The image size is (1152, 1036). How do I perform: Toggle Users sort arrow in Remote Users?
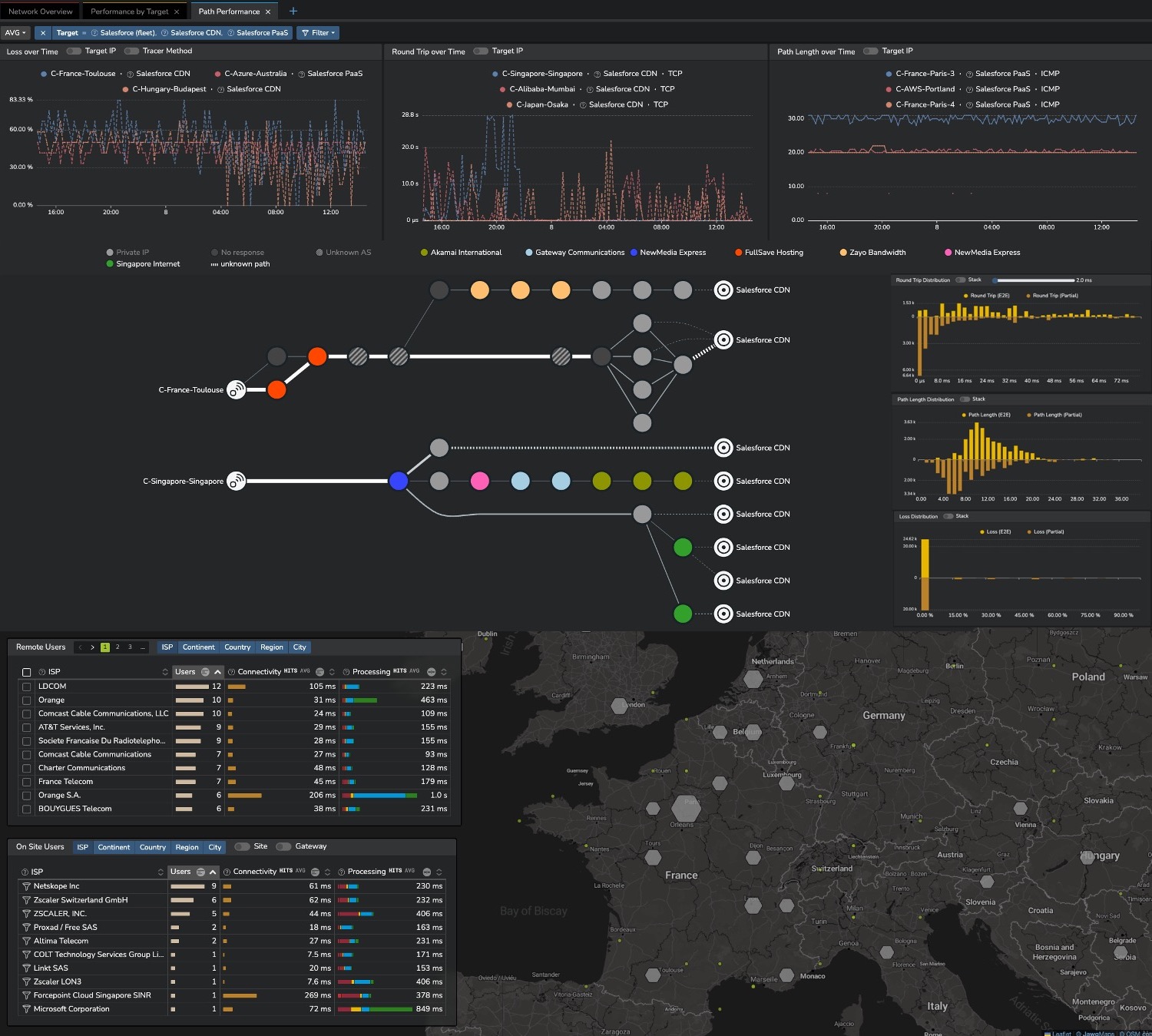[x=218, y=672]
